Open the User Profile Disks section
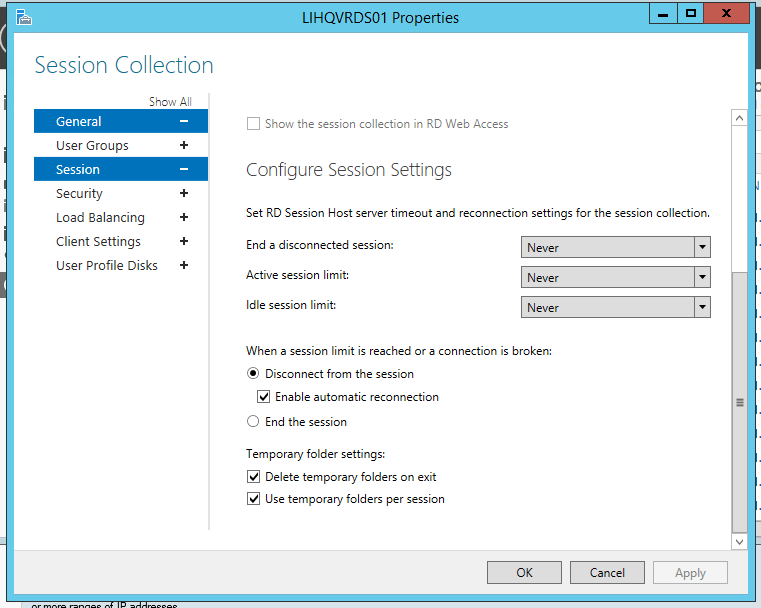The image size is (761, 608). click(x=121, y=265)
